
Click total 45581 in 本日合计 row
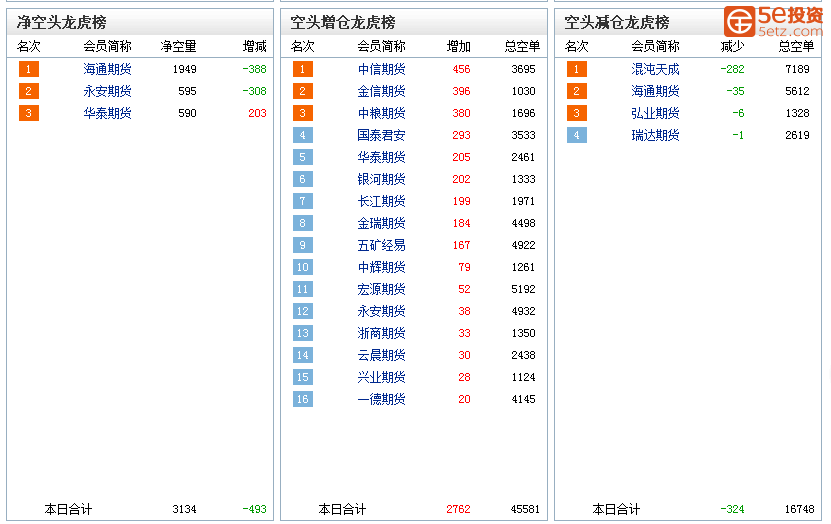[525, 509]
